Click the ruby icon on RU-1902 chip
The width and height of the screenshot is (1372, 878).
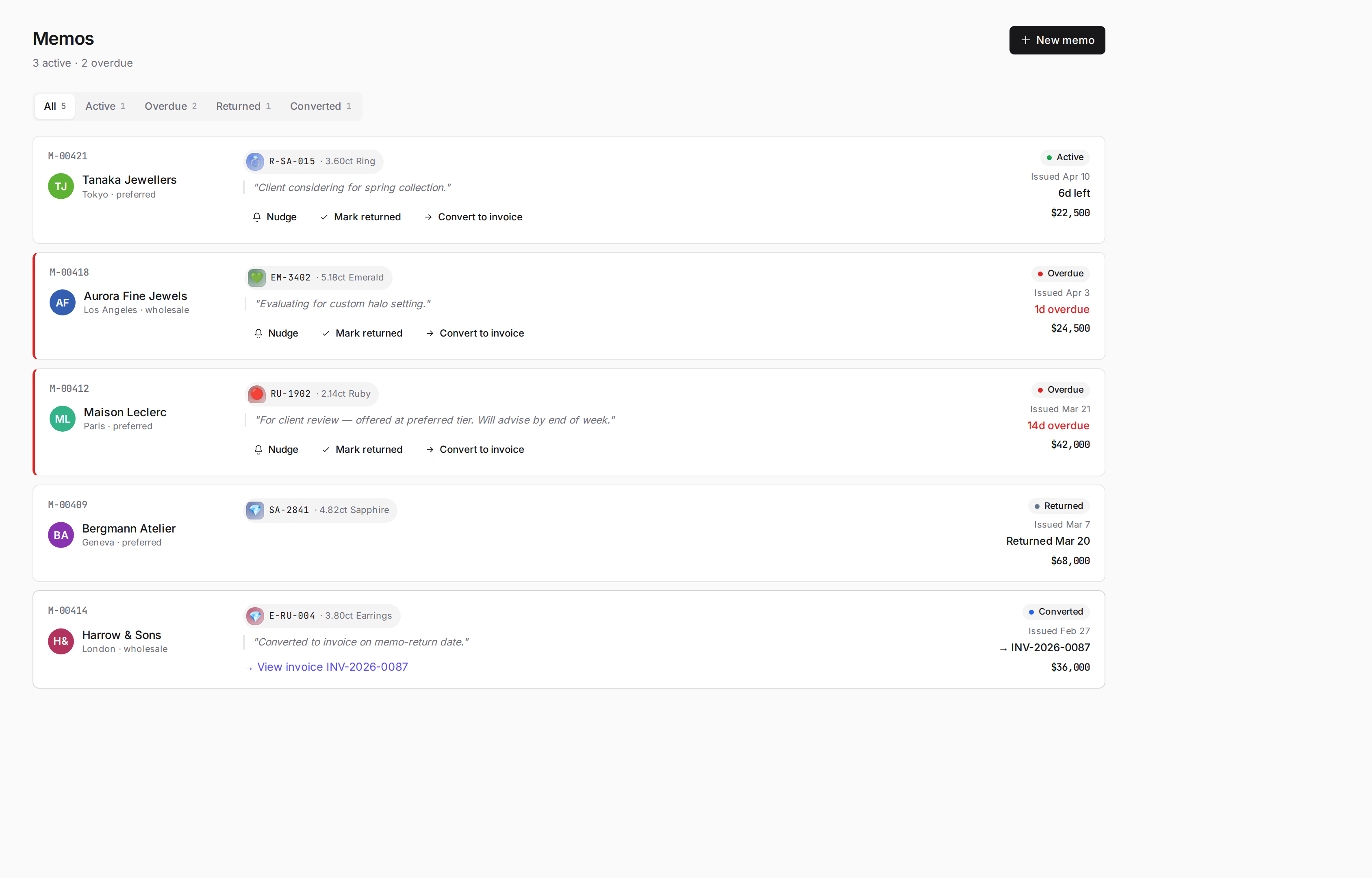point(256,394)
